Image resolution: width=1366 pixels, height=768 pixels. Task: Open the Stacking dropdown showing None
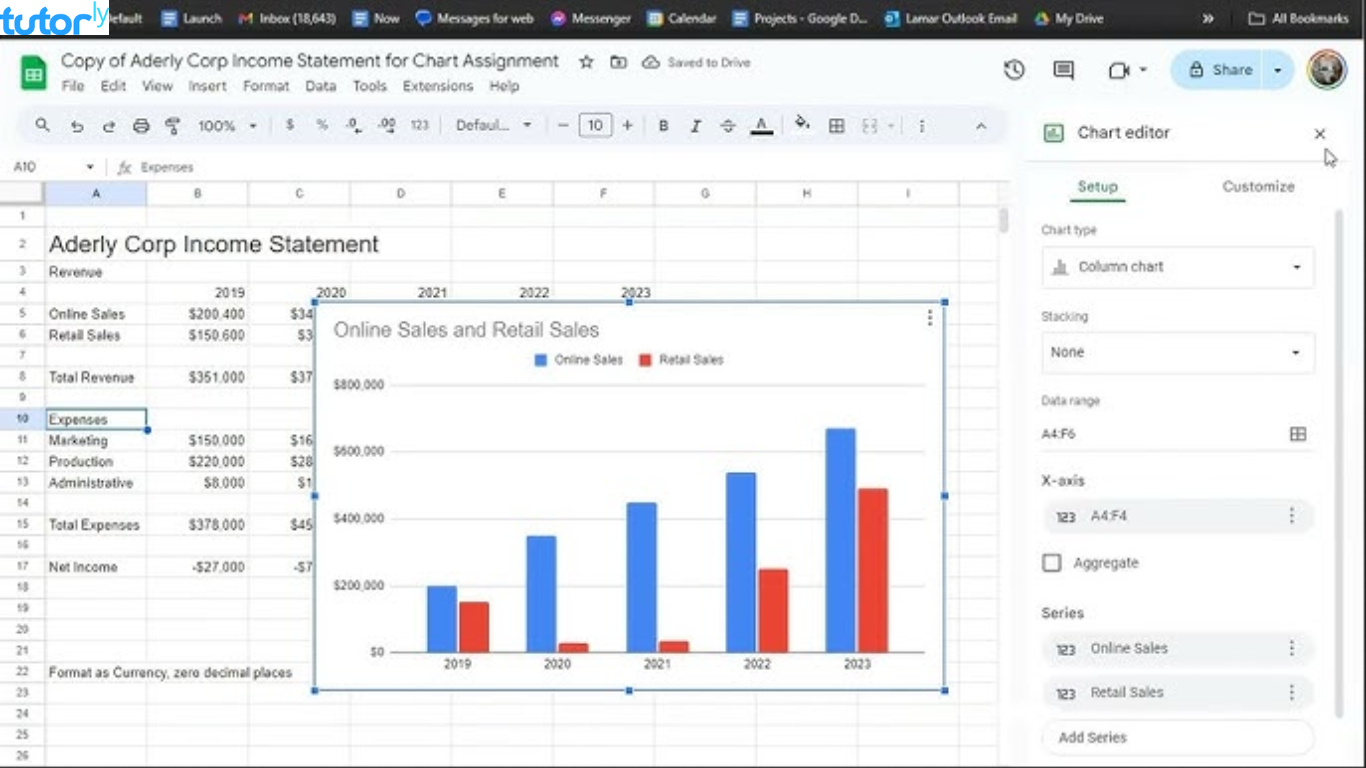tap(1177, 352)
